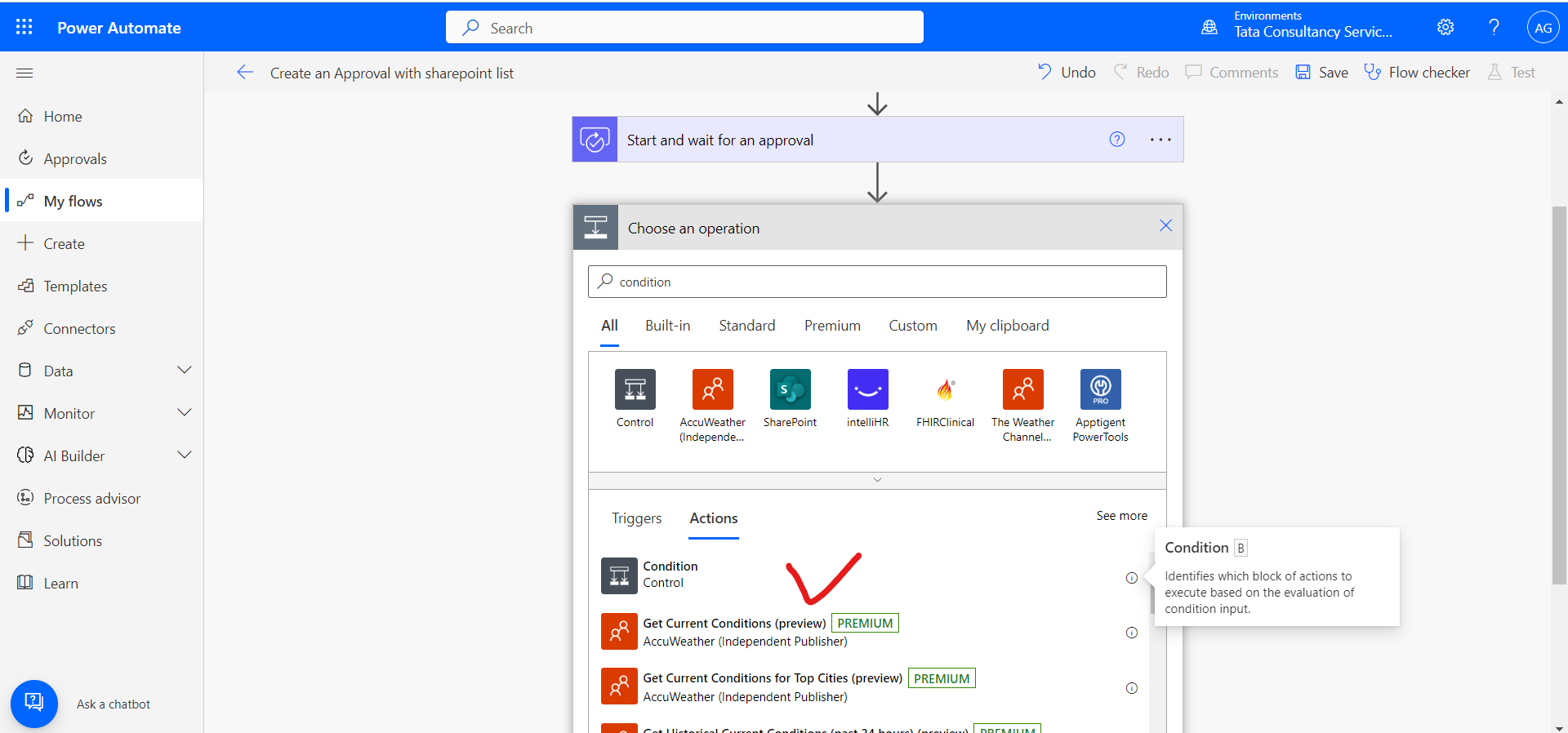1568x733 pixels.
Task: Switch to the Built-in tab
Action: click(667, 326)
